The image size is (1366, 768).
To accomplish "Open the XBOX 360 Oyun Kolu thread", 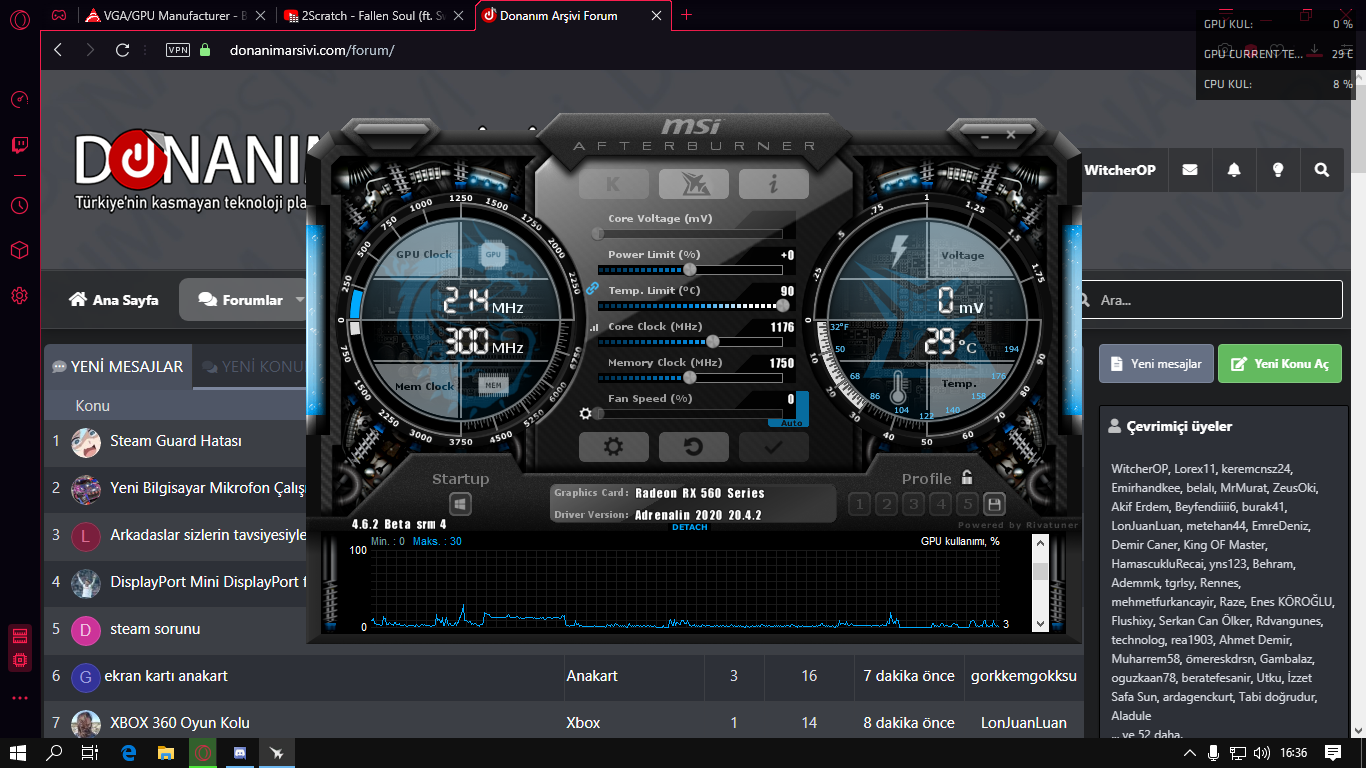I will 180,723.
